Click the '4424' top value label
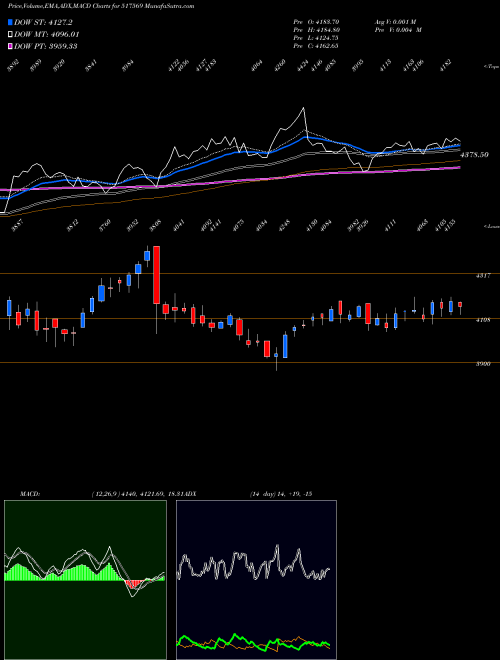Image resolution: width=500 pixels, height=660 pixels. (x=302, y=65)
